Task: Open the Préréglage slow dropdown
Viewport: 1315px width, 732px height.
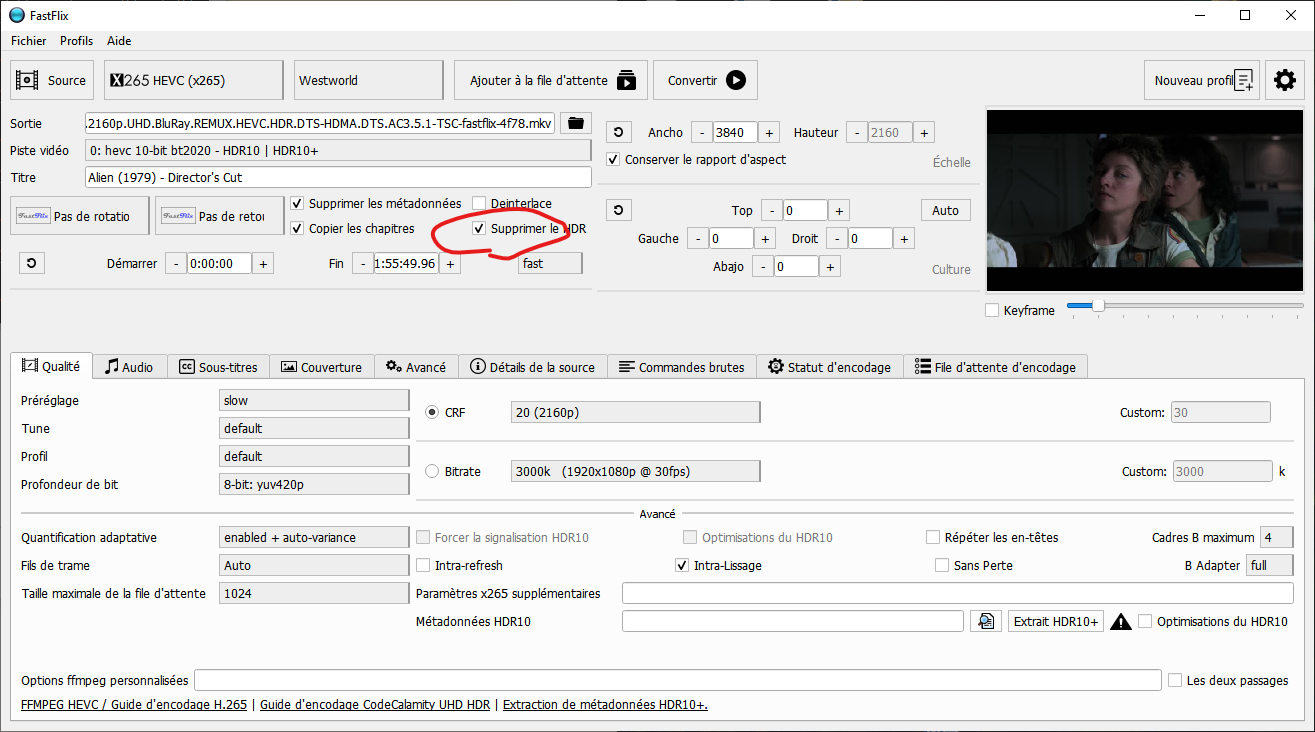Action: [x=314, y=400]
